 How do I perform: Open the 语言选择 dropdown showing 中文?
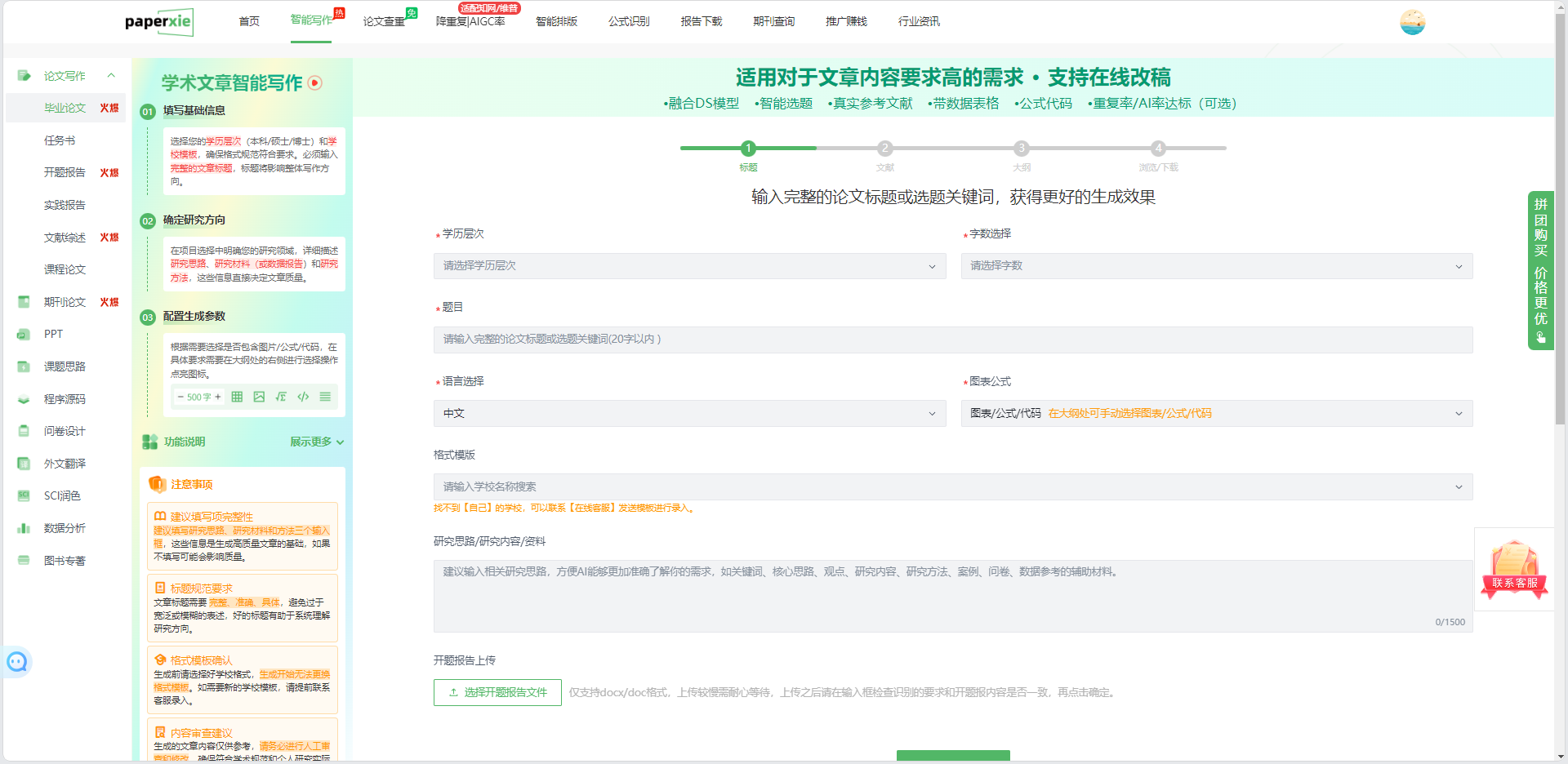click(x=688, y=414)
